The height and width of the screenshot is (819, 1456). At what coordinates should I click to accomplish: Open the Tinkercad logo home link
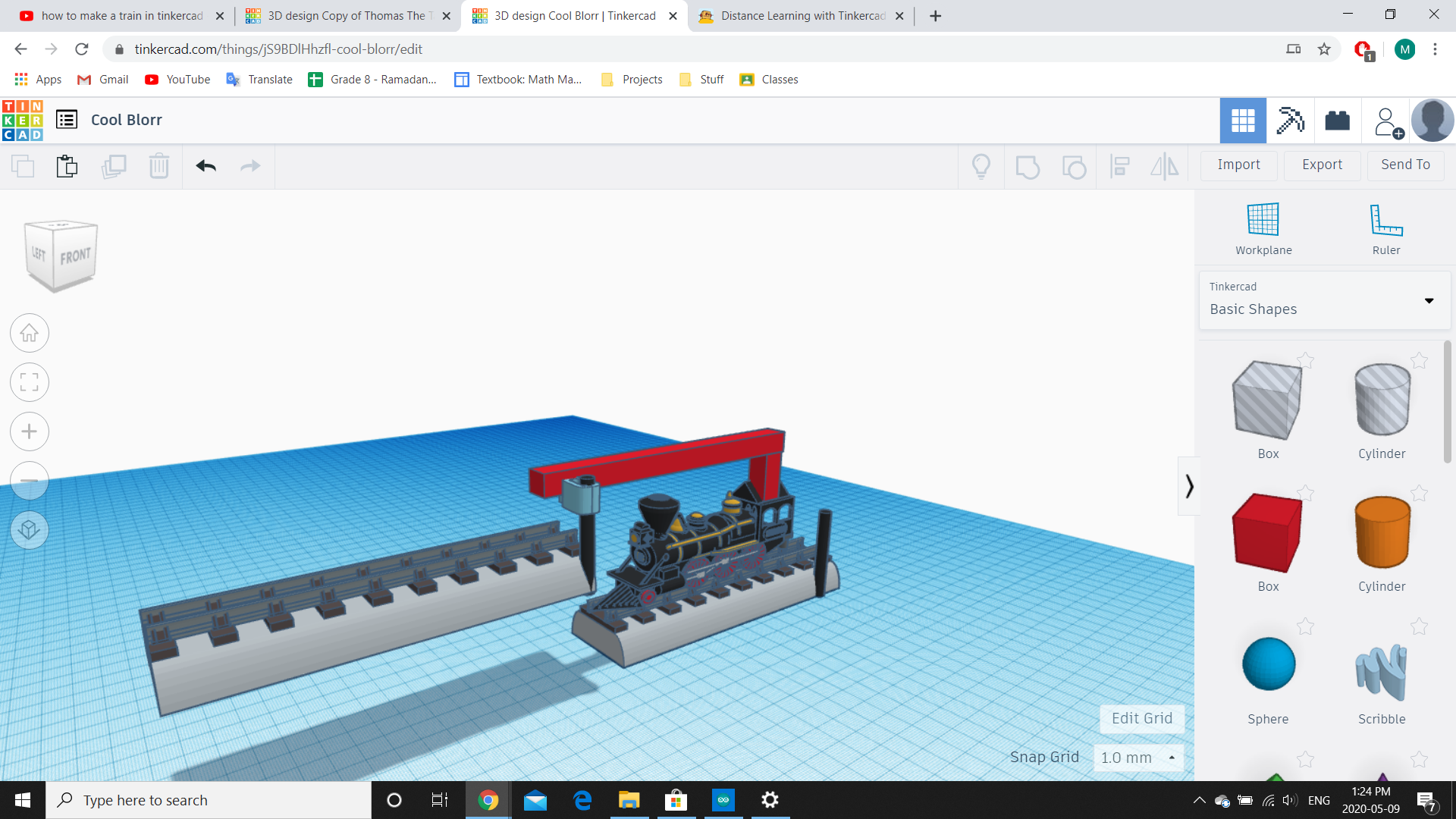(x=23, y=120)
